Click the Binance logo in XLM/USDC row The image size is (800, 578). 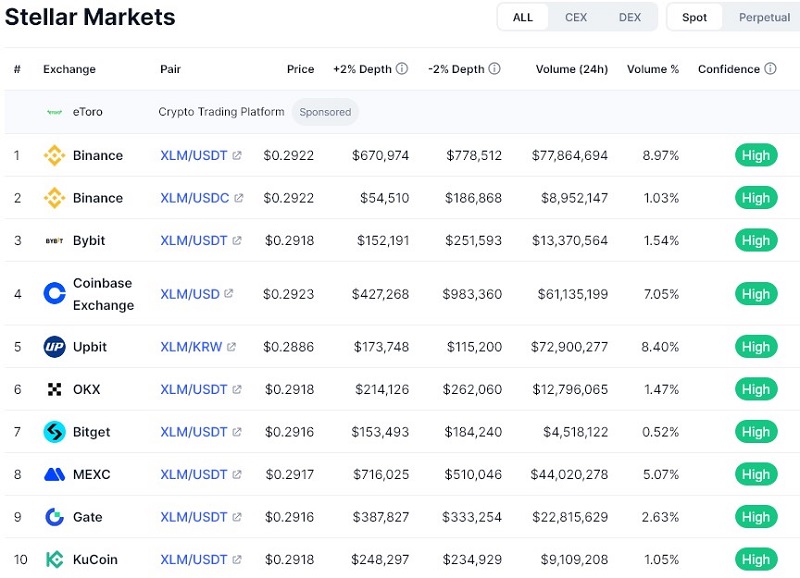55,198
